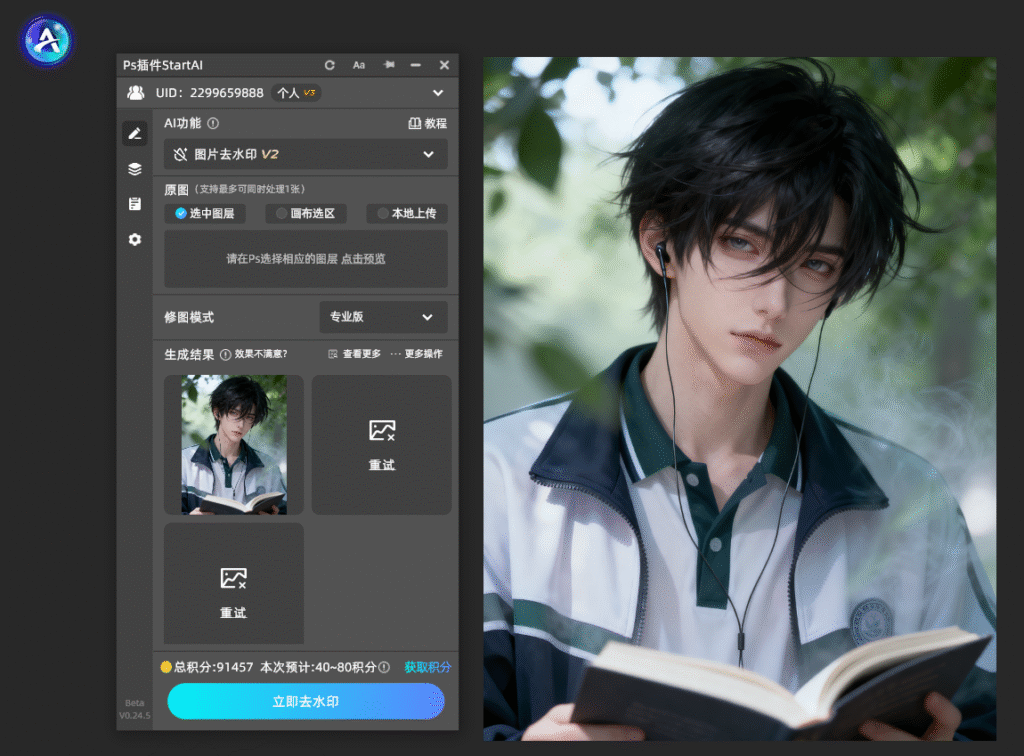1024x756 pixels.
Task: Select the 选中图层 radio option
Action: (x=205, y=213)
